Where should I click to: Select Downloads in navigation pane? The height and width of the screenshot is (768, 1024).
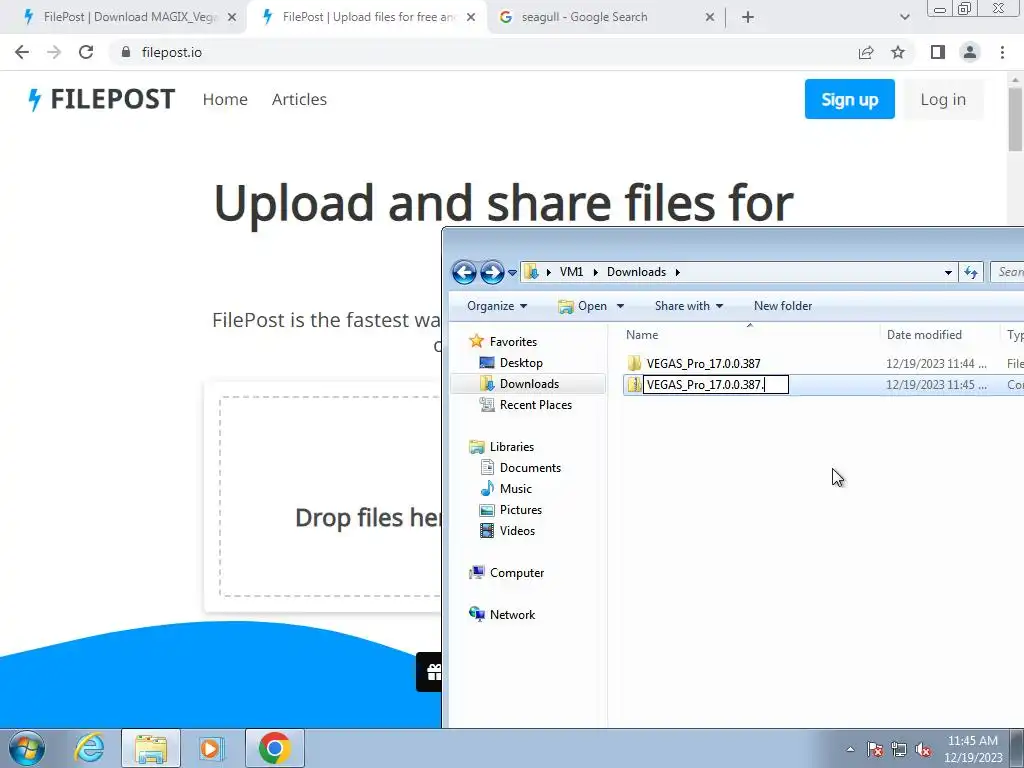click(528, 383)
